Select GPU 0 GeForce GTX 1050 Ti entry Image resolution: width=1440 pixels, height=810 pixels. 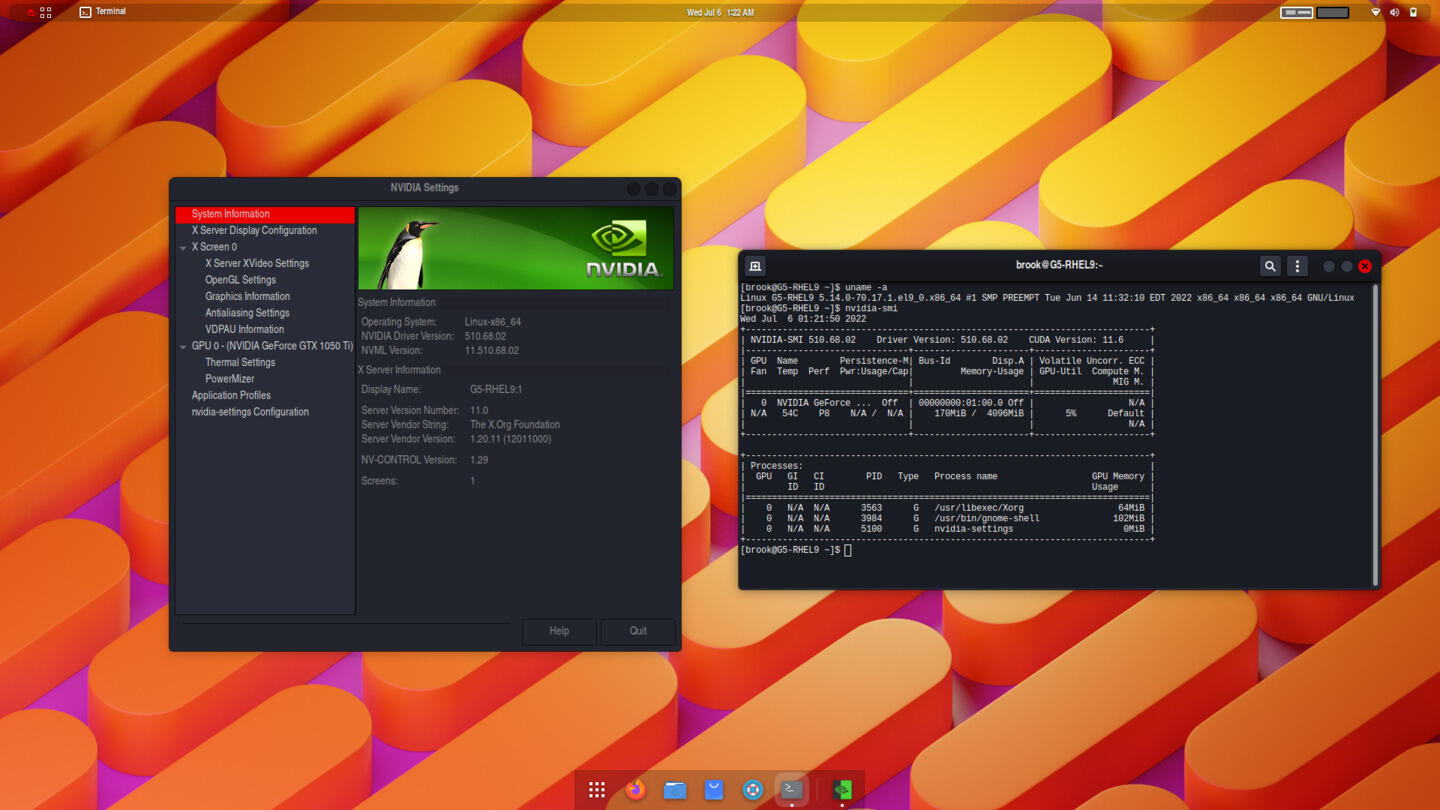pyautogui.click(x=272, y=346)
